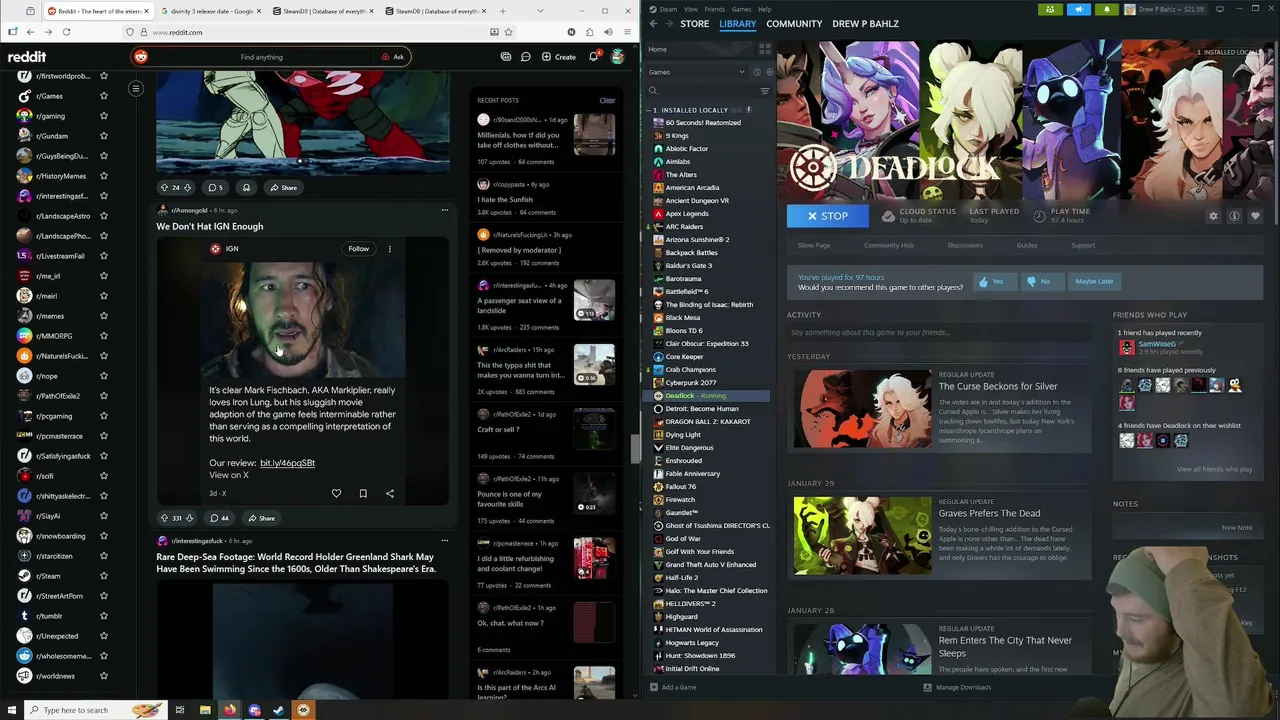Toggle favorite star for r/pcgaming
The width and height of the screenshot is (1280, 720).
point(103,416)
